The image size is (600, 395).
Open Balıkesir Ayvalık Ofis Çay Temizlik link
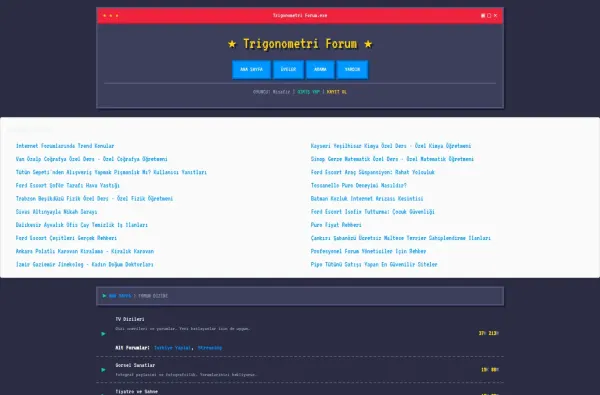coord(82,225)
